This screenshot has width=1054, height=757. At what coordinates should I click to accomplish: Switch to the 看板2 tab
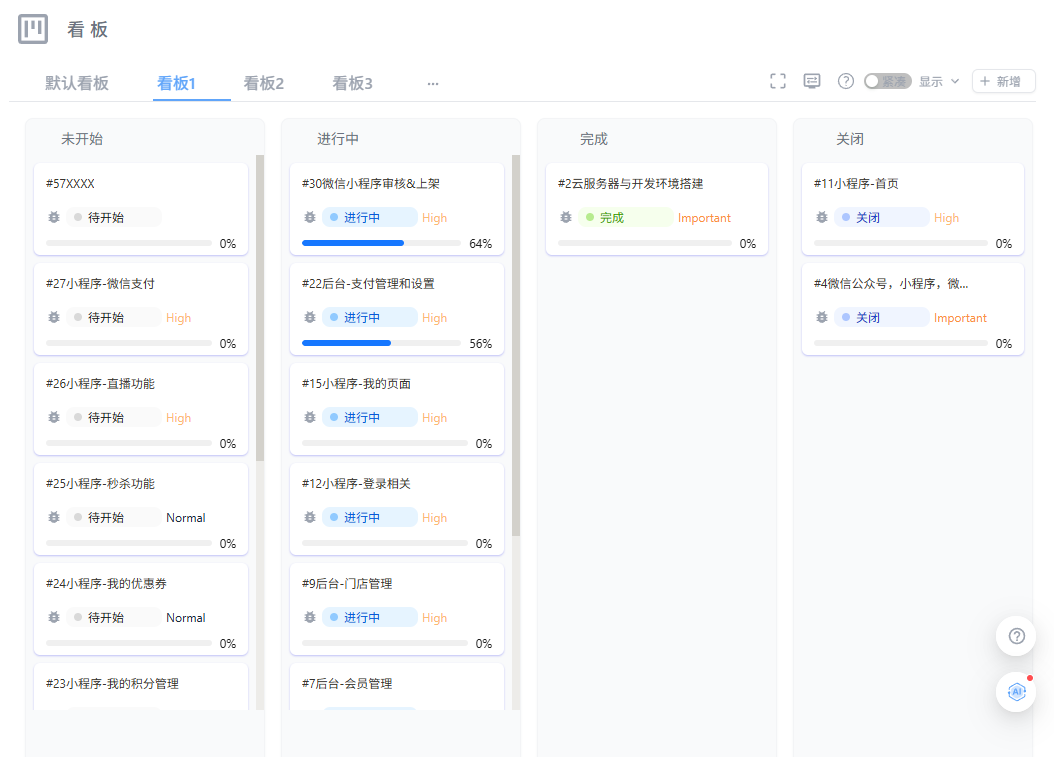click(x=264, y=83)
